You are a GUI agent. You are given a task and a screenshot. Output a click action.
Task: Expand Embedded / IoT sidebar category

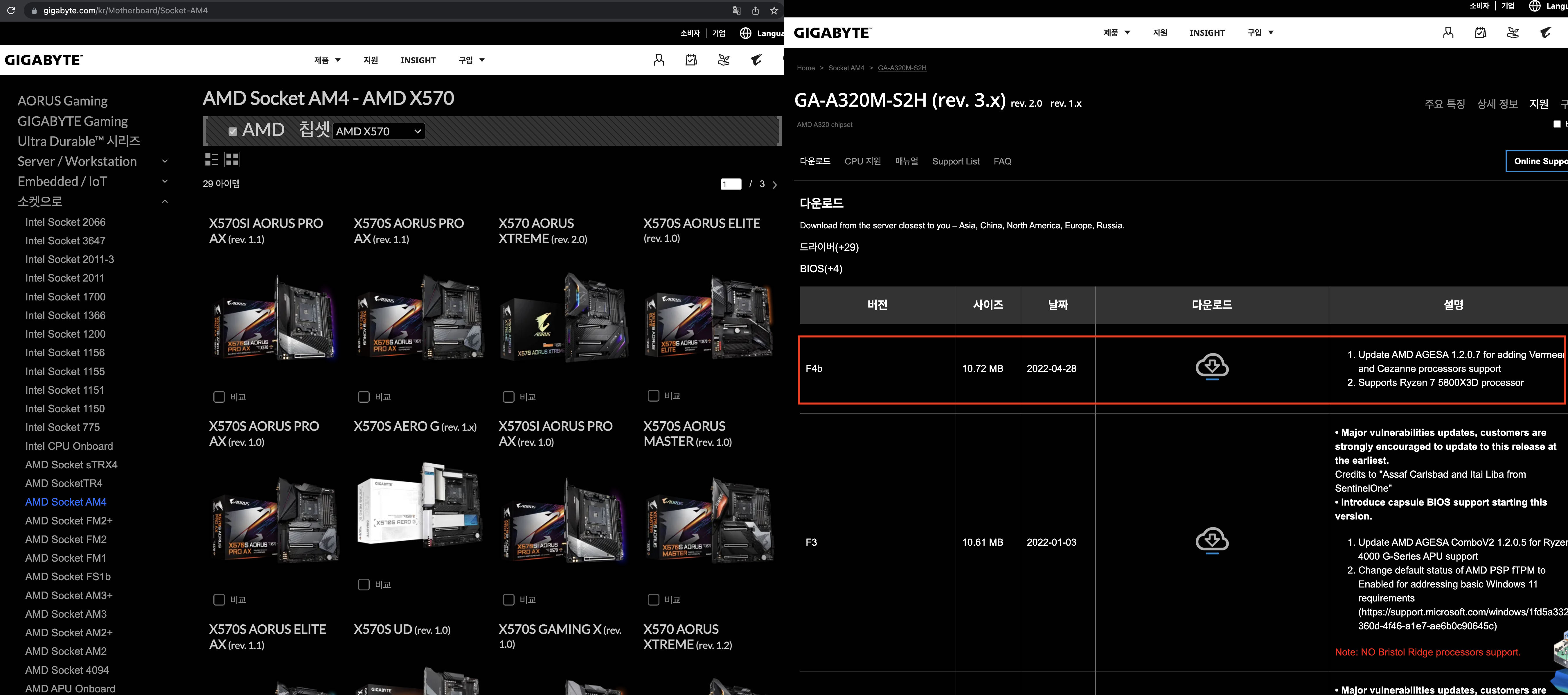coord(164,182)
